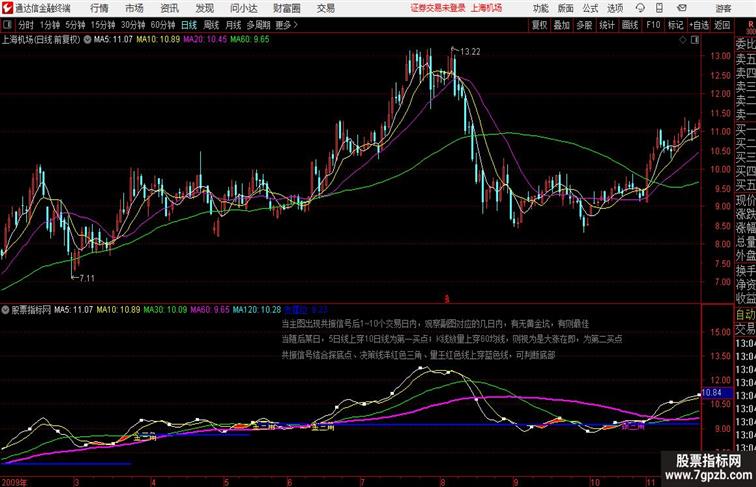
Task: Click the 换手 row in right quote panel
Action: [x=745, y=271]
